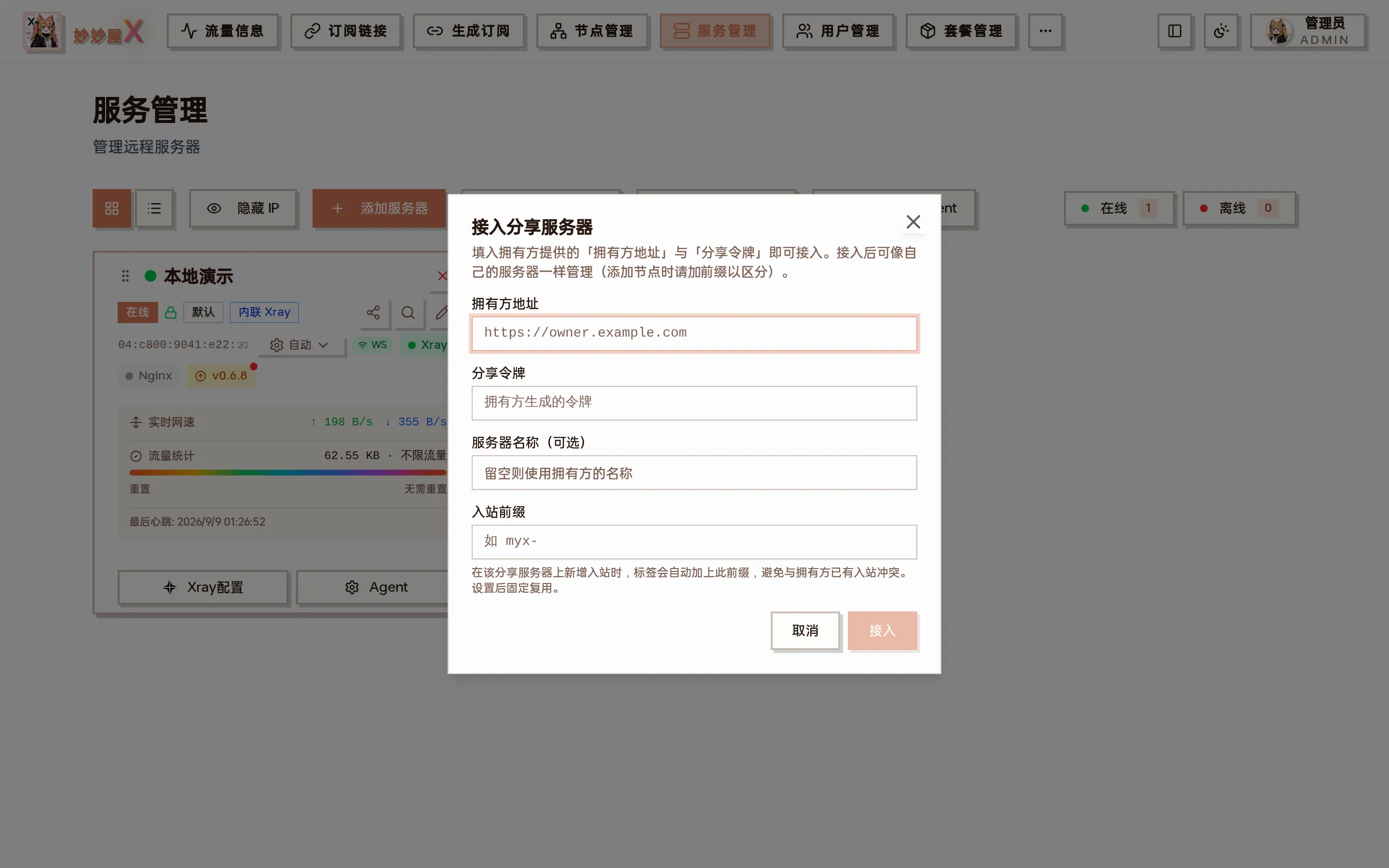Click the Nginx status badge
Screen dimensions: 1389x868
click(x=149, y=376)
